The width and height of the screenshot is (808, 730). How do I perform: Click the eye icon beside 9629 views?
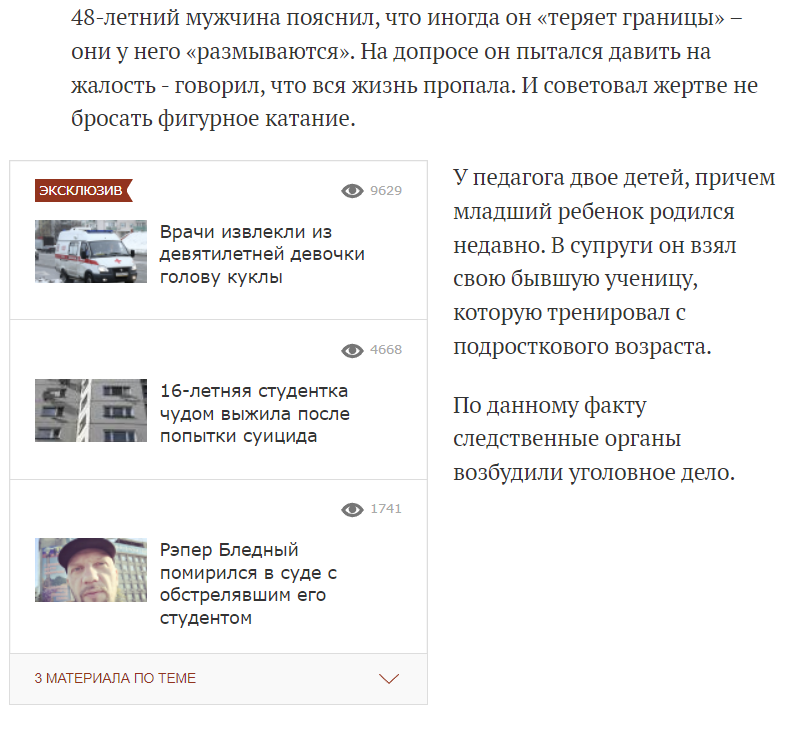pos(352,190)
